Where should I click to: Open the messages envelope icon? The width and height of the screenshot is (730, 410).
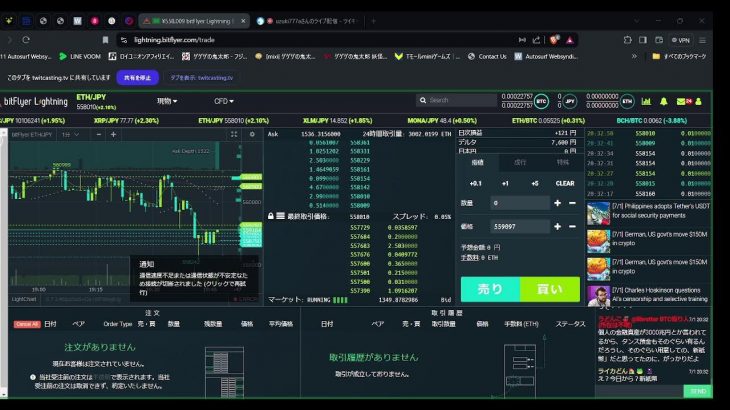(683, 101)
